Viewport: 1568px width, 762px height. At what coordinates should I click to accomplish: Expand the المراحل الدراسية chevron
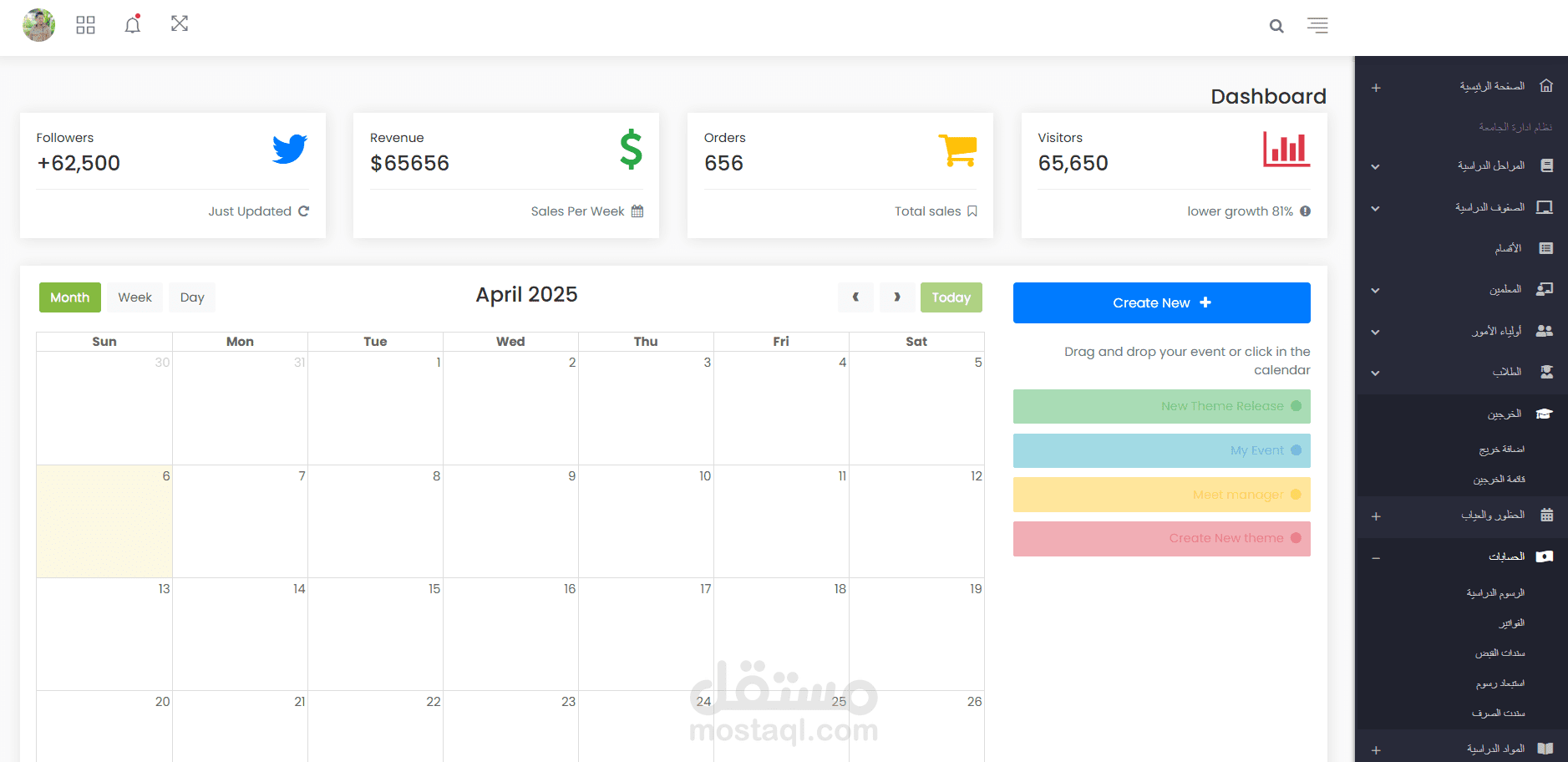[x=1375, y=167]
